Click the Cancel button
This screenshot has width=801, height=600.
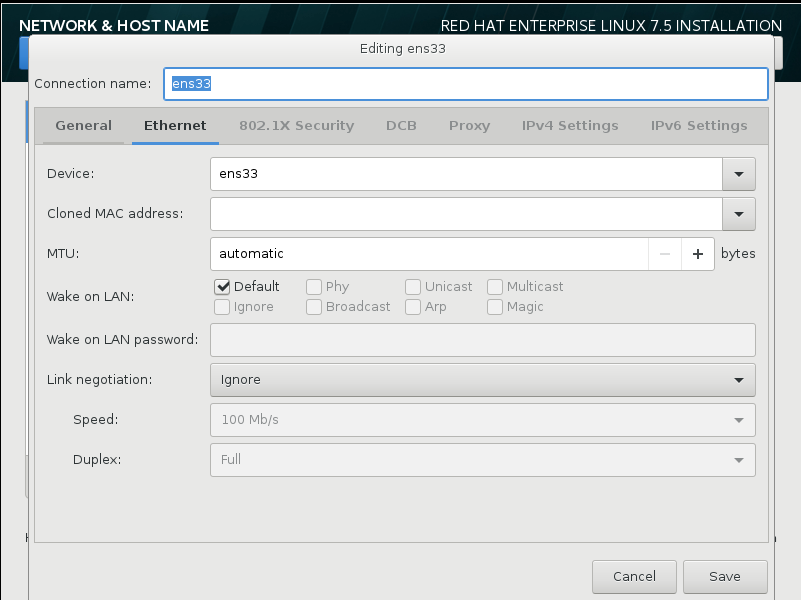click(634, 577)
